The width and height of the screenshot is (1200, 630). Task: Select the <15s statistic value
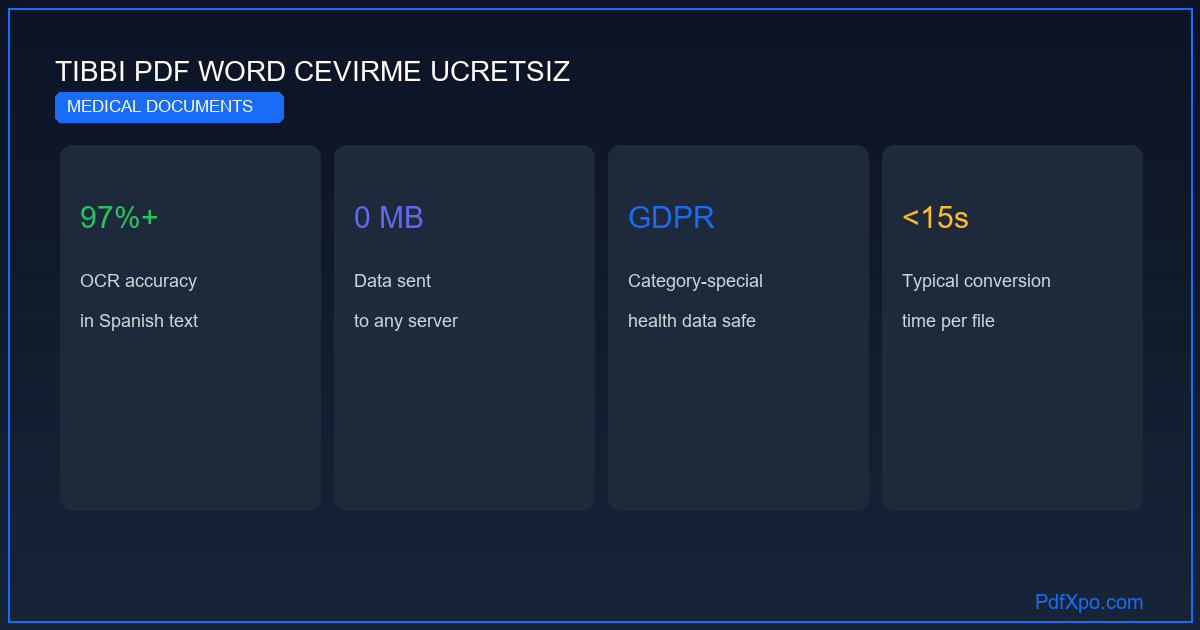pyautogui.click(x=935, y=217)
